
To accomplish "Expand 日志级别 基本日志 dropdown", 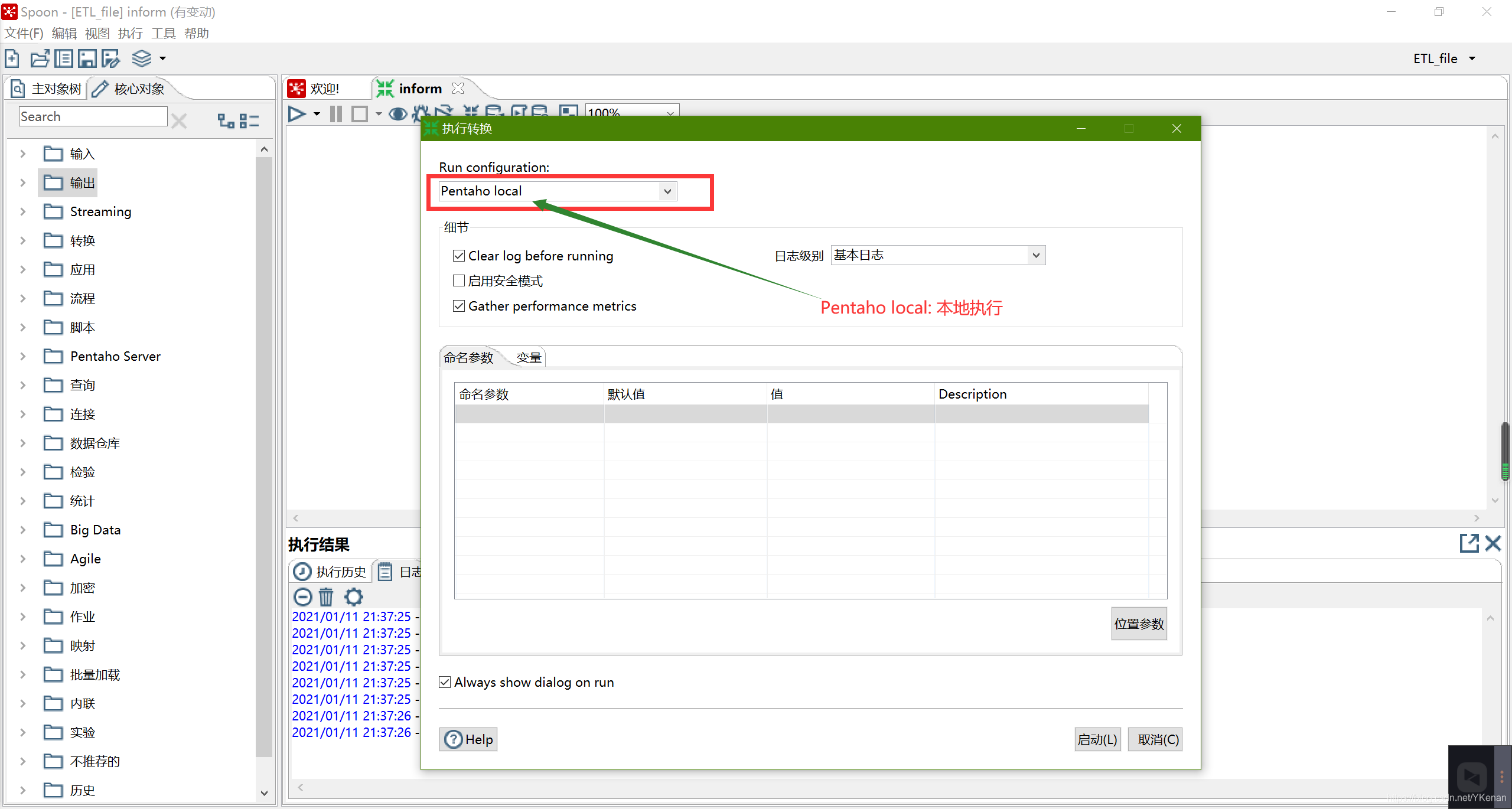I will tap(1034, 255).
